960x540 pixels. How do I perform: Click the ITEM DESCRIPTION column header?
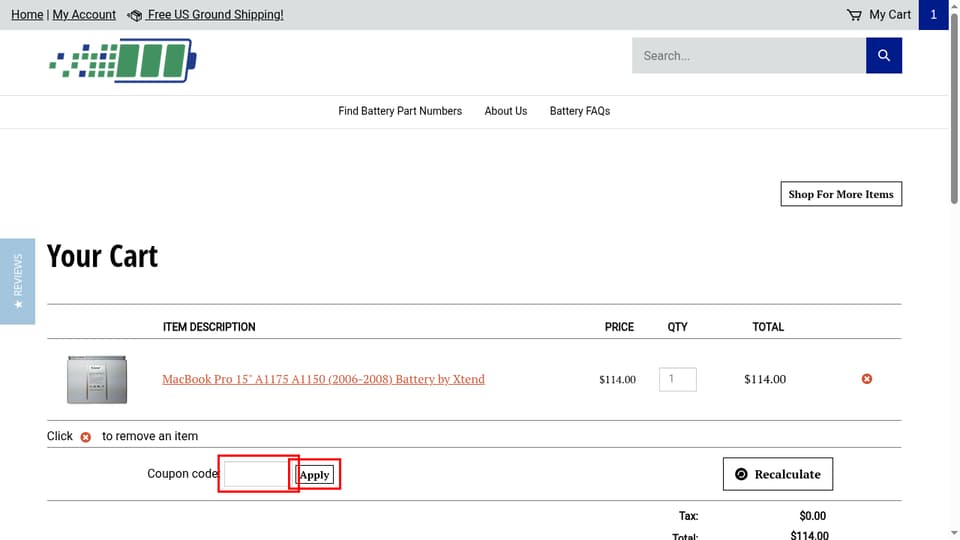[x=209, y=327]
